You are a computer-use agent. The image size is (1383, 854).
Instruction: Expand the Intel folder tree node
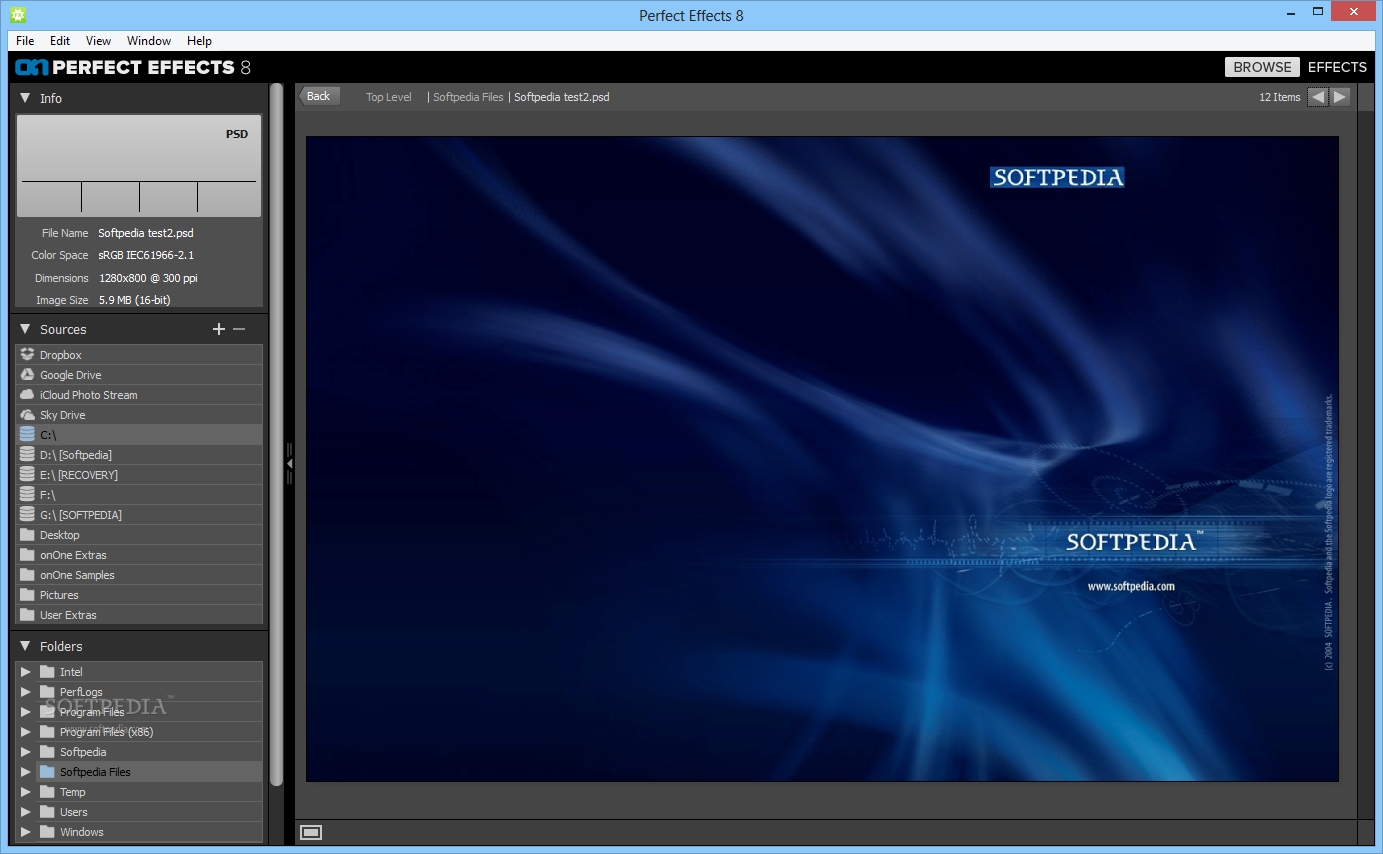click(x=26, y=672)
